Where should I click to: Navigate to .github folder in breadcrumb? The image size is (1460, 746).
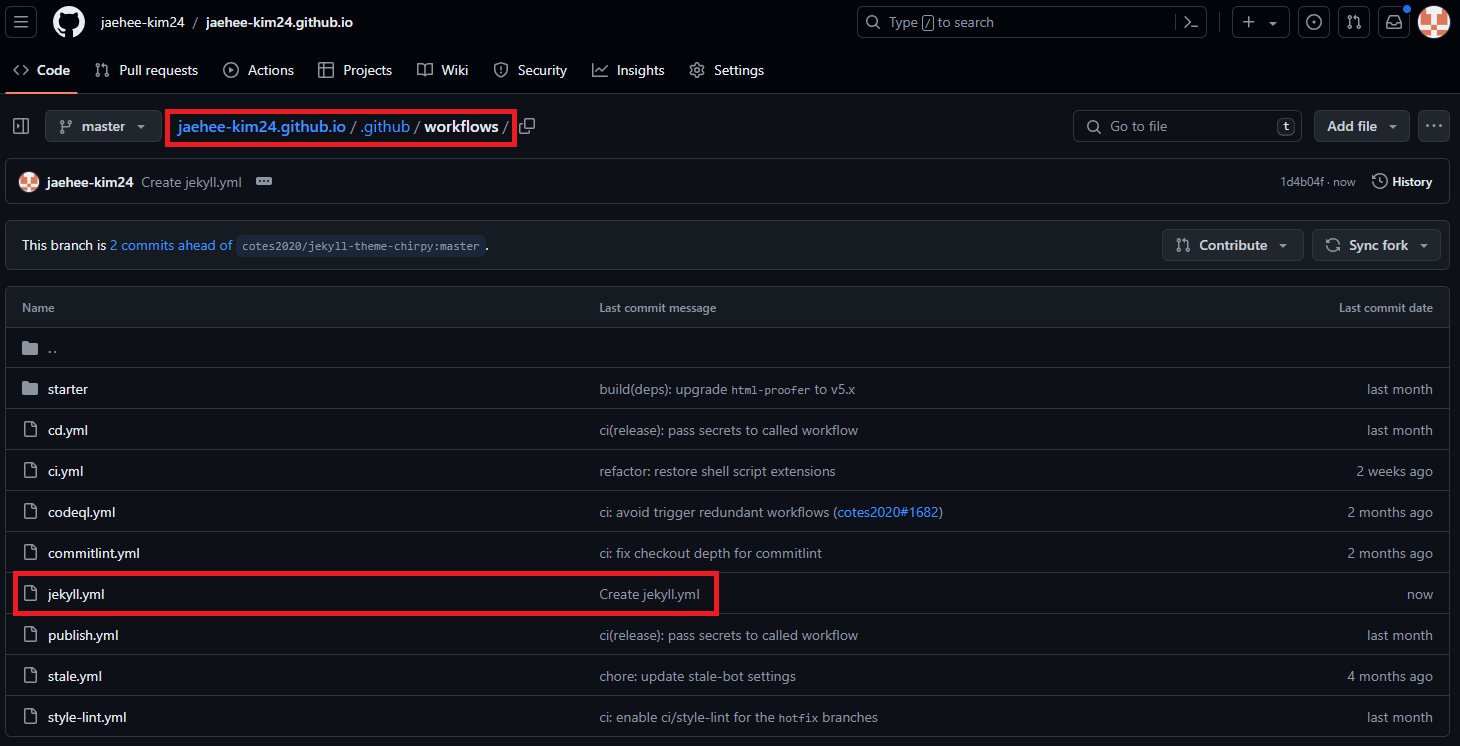pyautogui.click(x=385, y=126)
